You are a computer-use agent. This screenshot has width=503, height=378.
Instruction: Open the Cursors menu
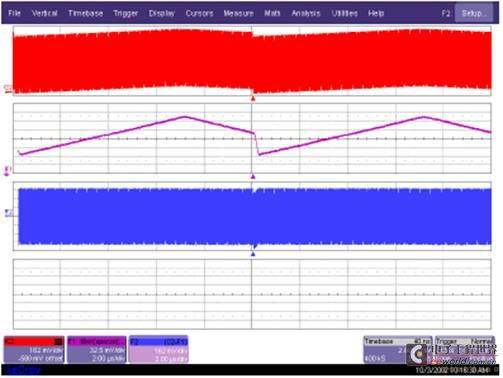(x=199, y=13)
